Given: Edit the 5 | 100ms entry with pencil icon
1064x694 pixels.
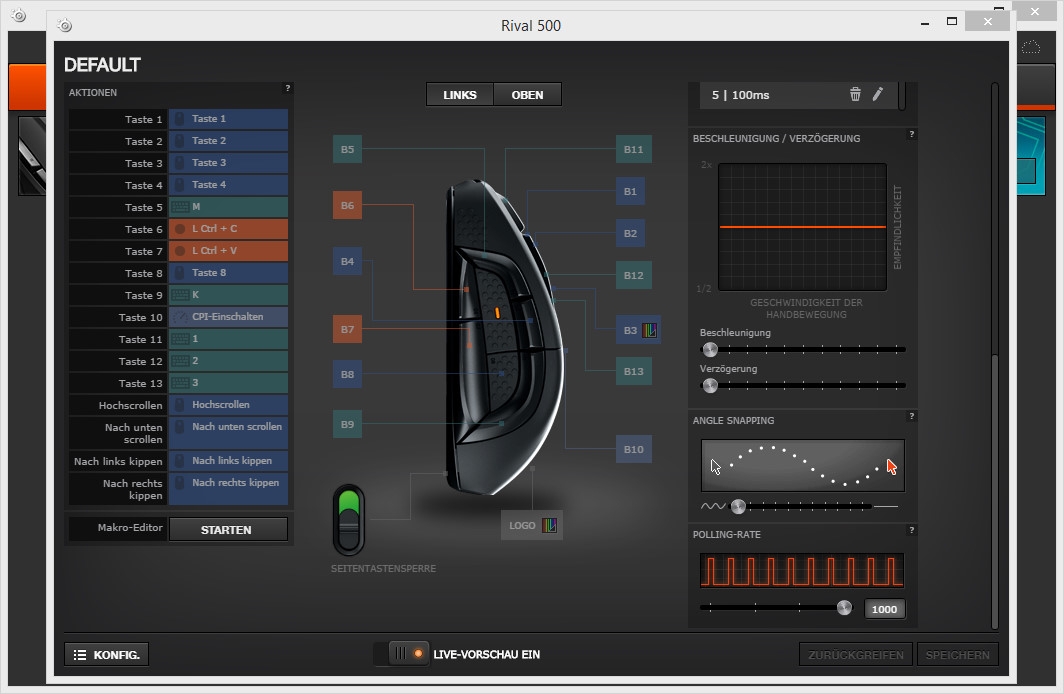Looking at the screenshot, I should (877, 94).
